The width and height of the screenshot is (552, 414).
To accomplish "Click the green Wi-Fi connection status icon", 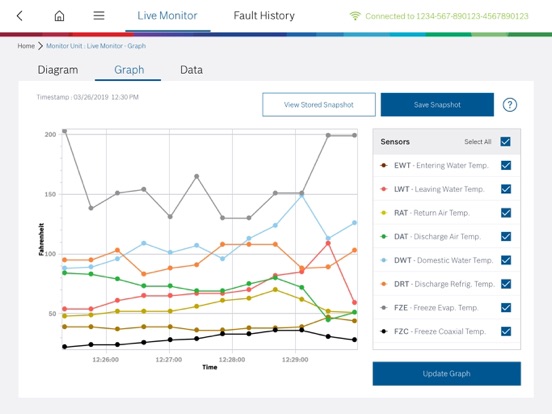I will (x=355, y=16).
